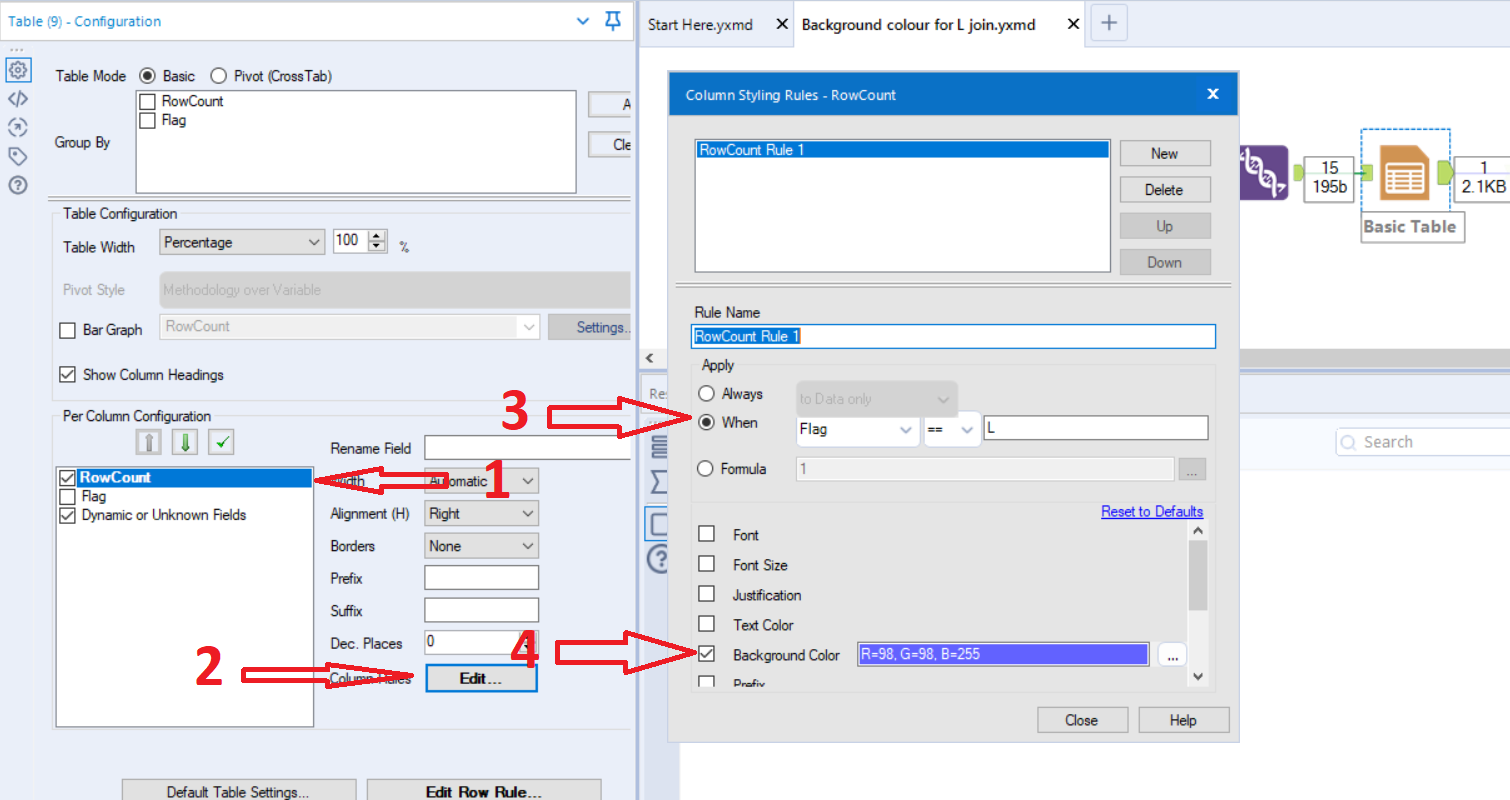Enable the Bar Graph checkbox
Image resolution: width=1510 pixels, height=800 pixels.
[67, 329]
